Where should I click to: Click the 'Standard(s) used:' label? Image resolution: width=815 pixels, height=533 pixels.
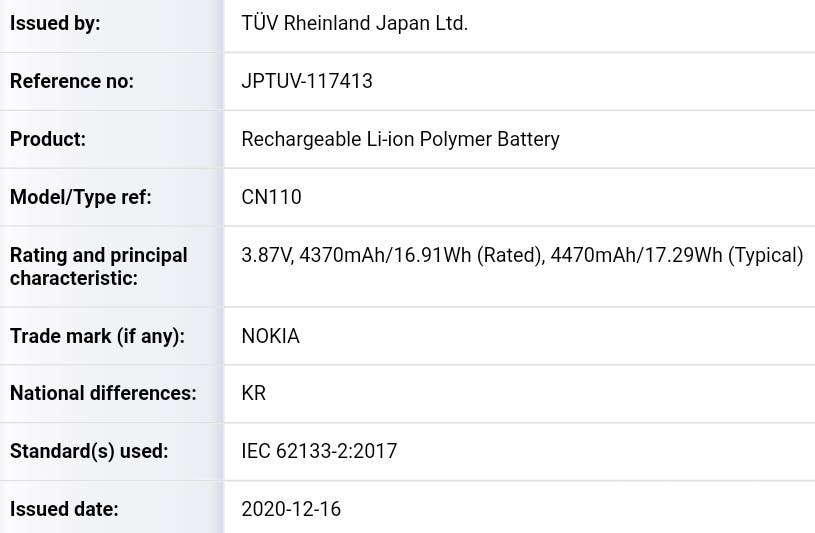coord(89,451)
